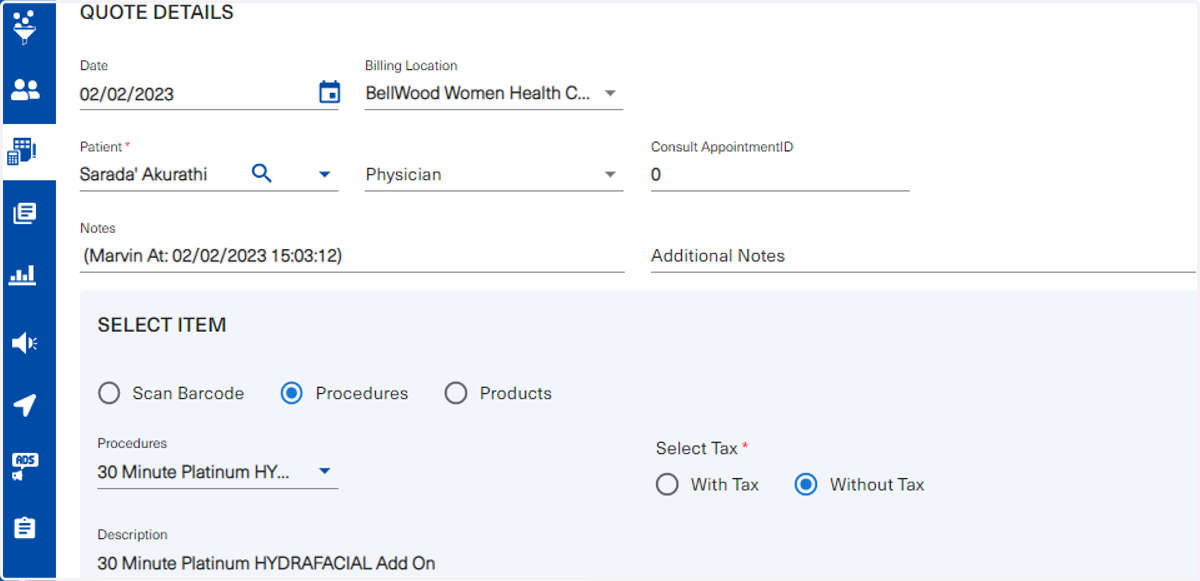Open the send paper-plane sidebar icon
1200x581 pixels.
pyautogui.click(x=25, y=405)
